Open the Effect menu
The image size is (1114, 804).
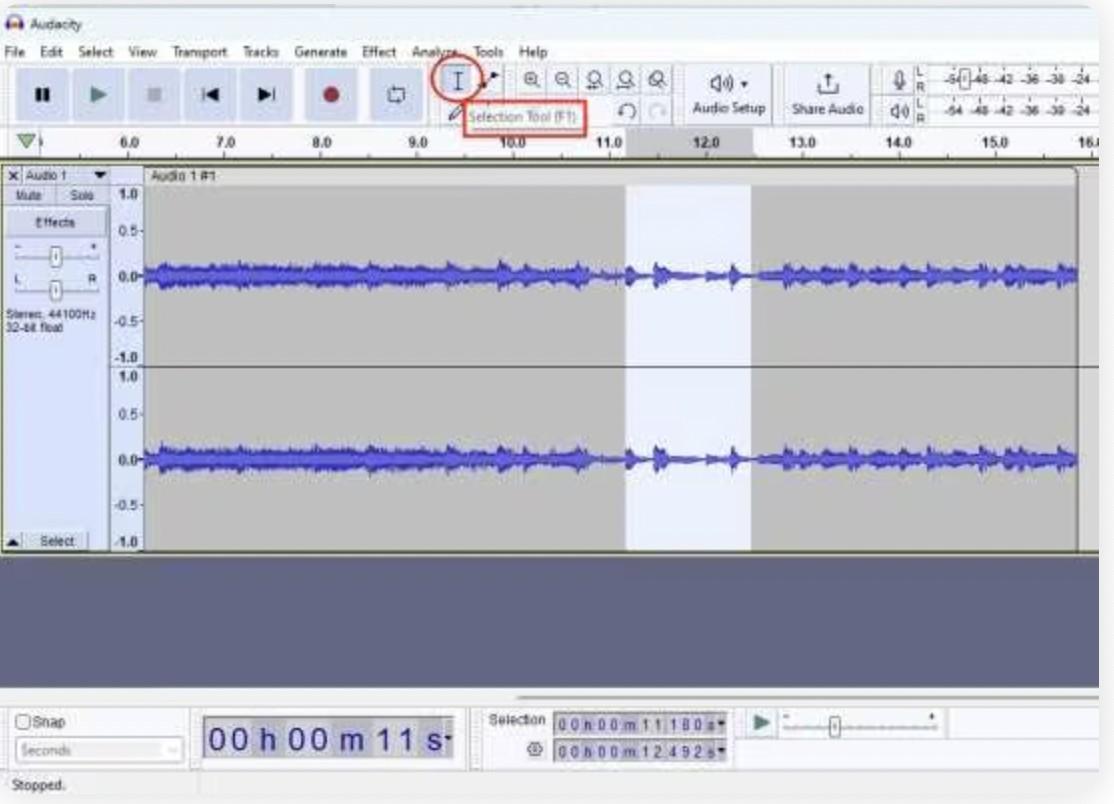click(379, 52)
